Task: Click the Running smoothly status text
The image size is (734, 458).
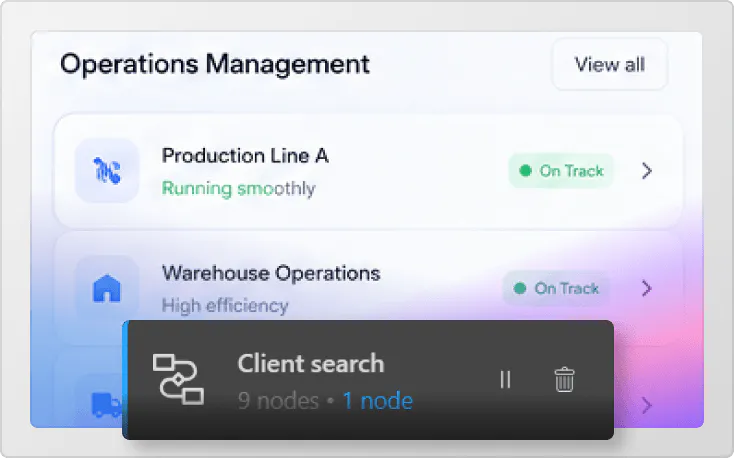Action: 238,189
